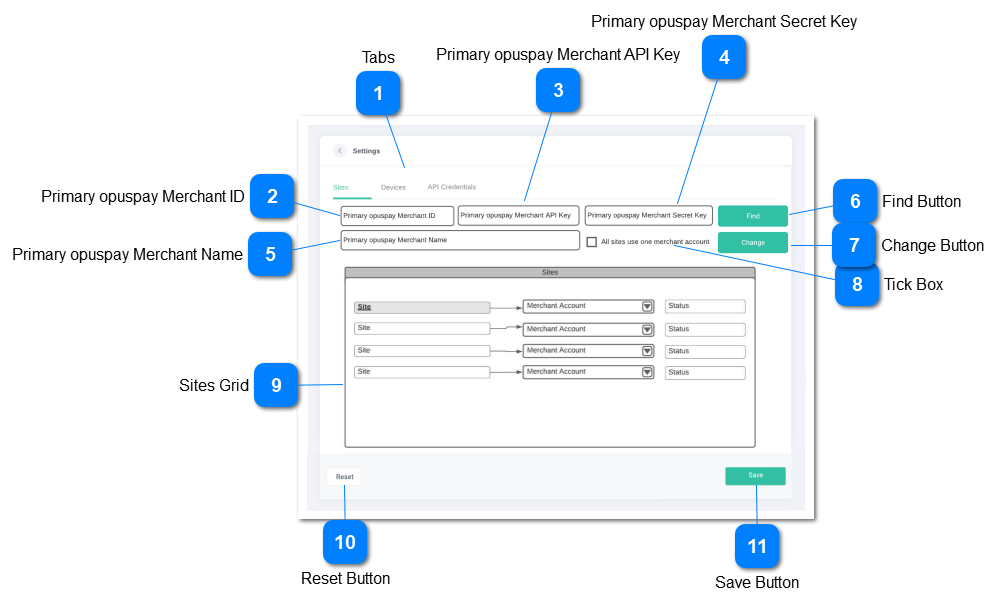
Task: Click the number 4 callout badge for Secret Key
Action: tap(724, 58)
